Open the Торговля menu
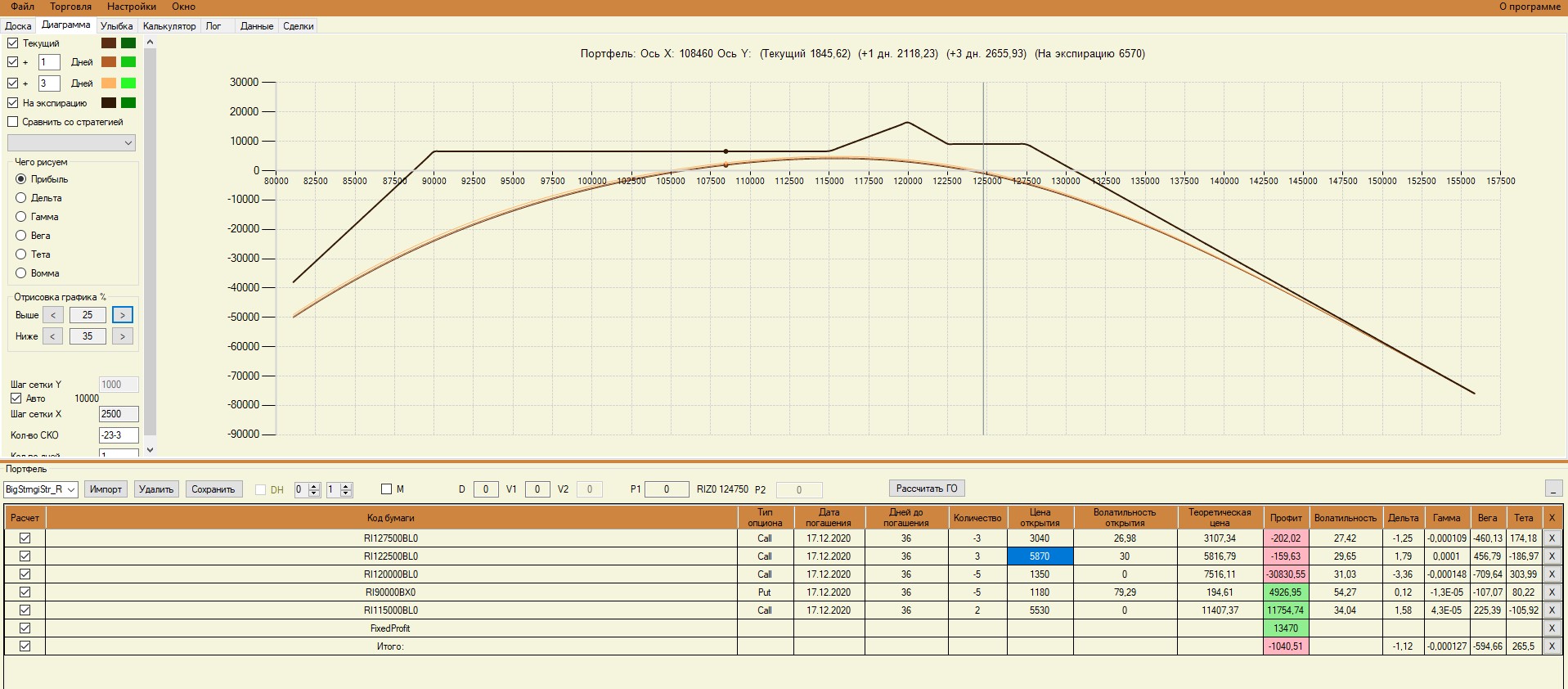The height and width of the screenshot is (689, 1568). [71, 7]
